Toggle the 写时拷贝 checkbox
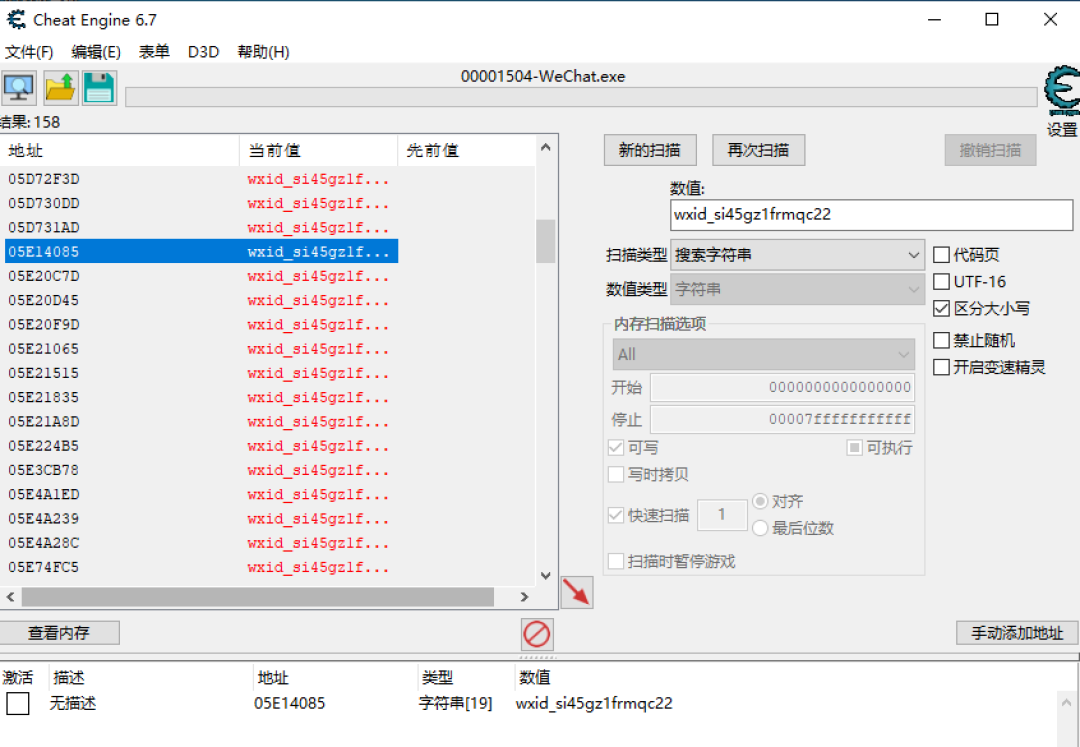Screen dimensions: 1080x747 (616, 474)
